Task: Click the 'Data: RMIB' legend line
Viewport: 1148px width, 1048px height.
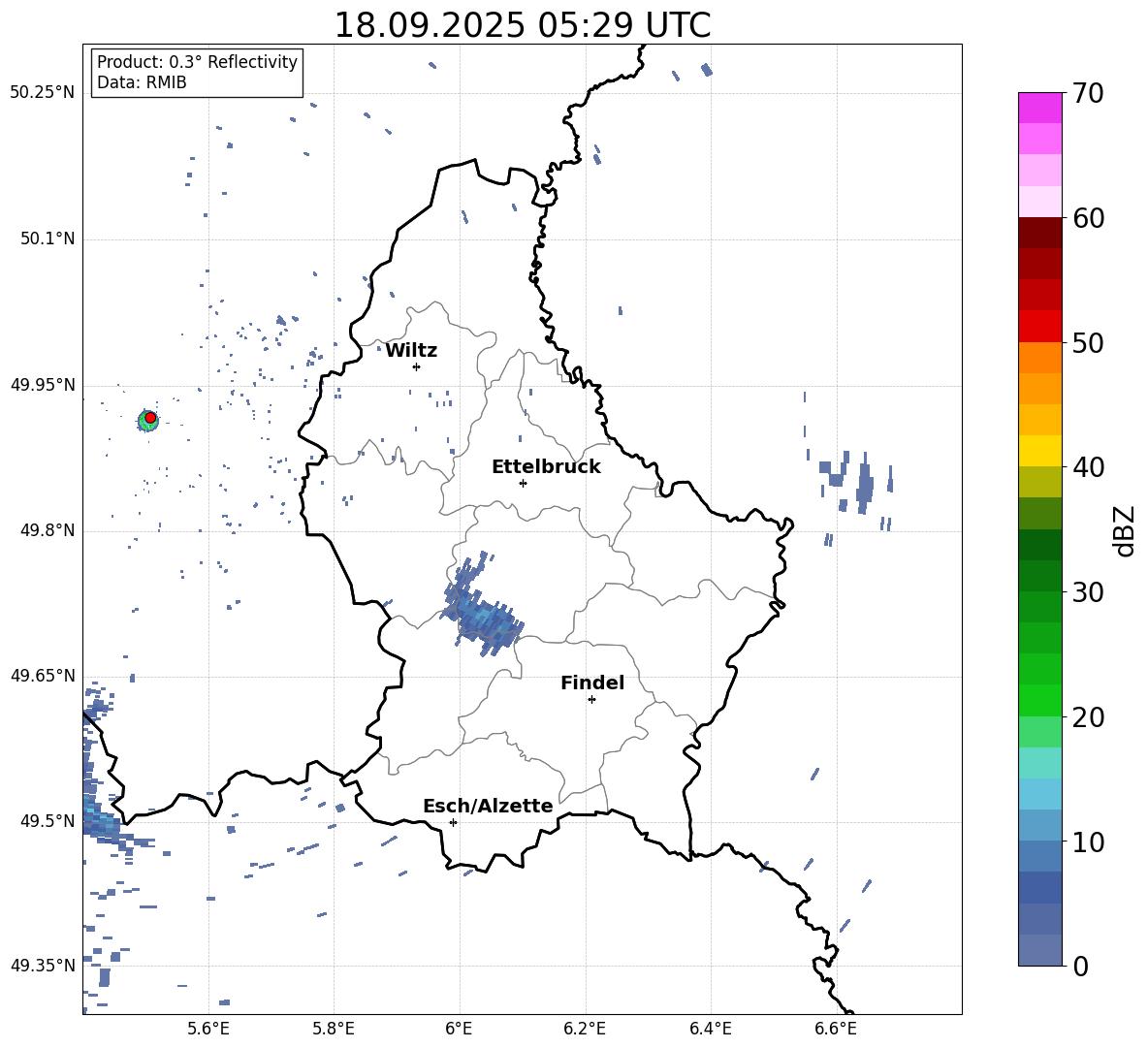Action: pyautogui.click(x=142, y=82)
